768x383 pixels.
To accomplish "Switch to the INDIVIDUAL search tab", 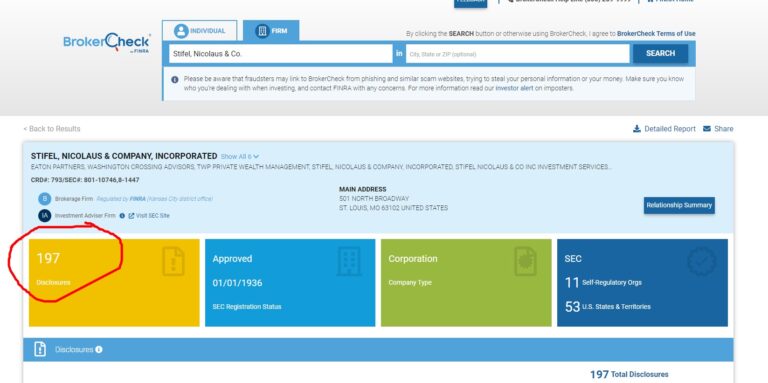I will click(x=199, y=31).
